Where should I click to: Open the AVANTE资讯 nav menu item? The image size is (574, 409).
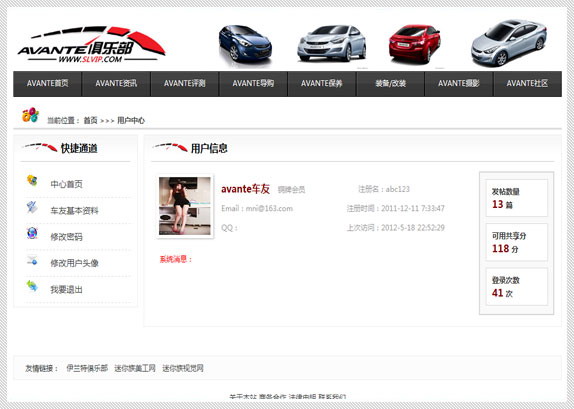pyautogui.click(x=116, y=83)
